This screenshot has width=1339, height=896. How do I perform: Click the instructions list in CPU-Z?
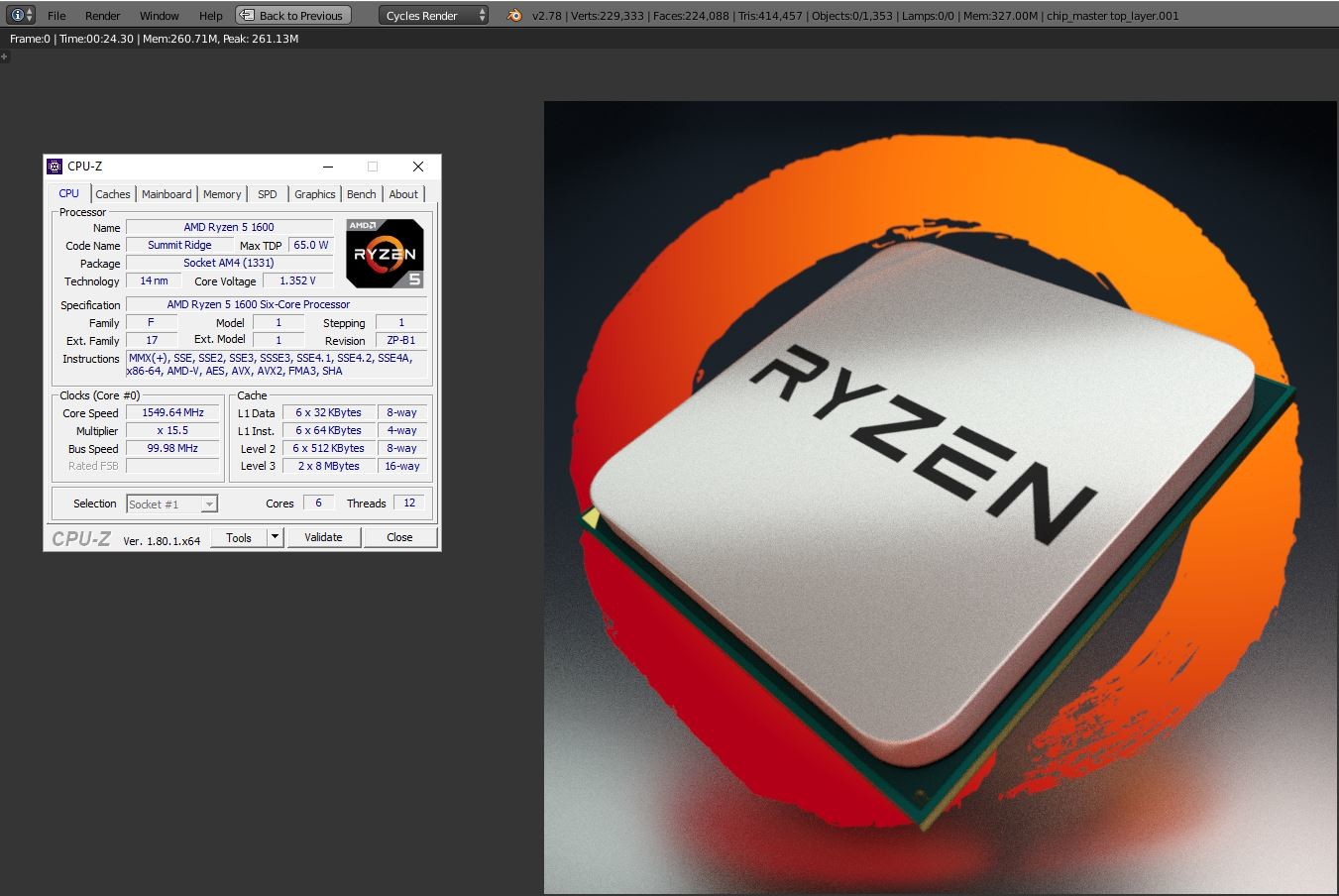(277, 365)
